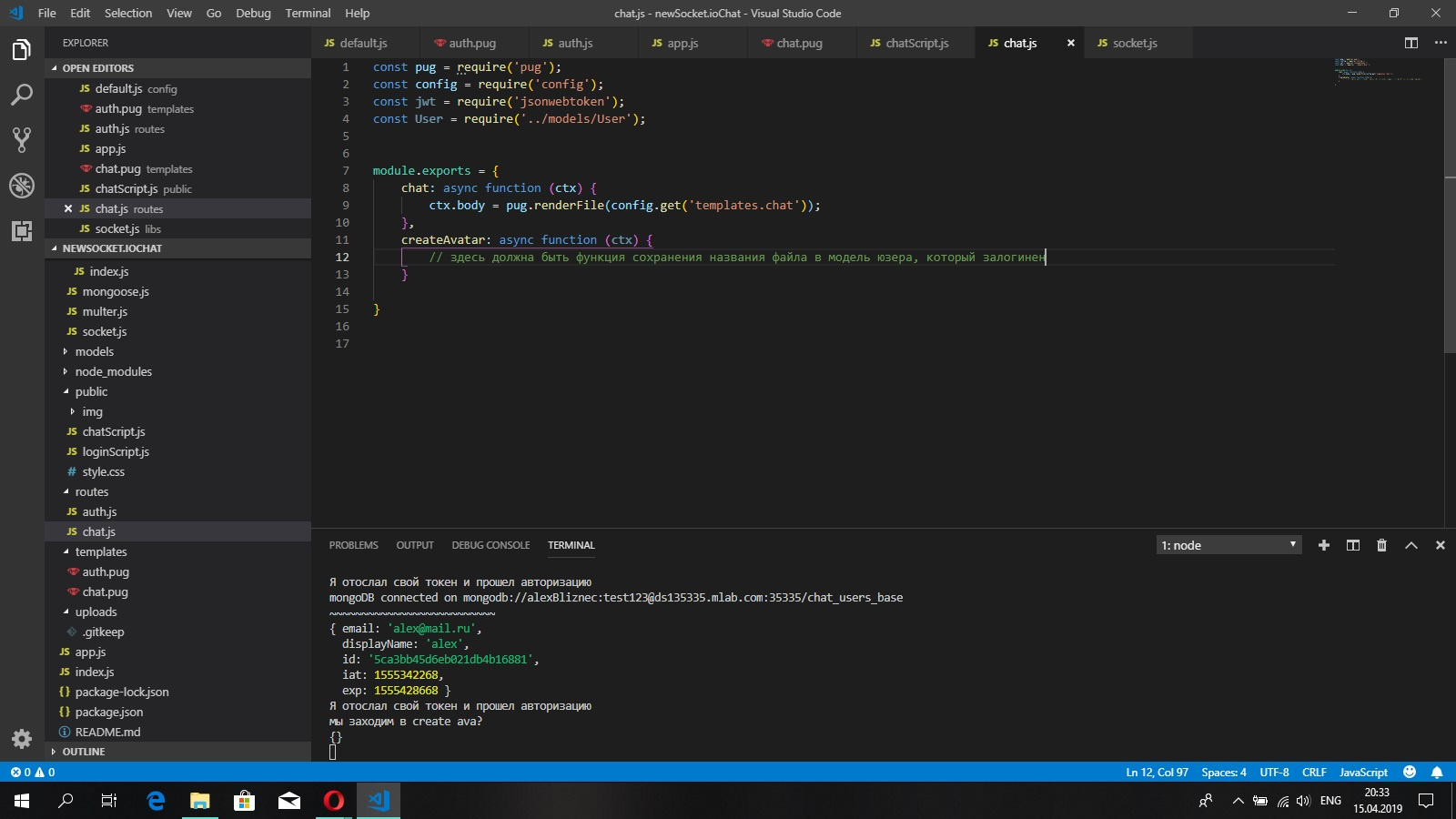Open the Extensions view
Viewport: 1456px width, 819px height.
(22, 231)
